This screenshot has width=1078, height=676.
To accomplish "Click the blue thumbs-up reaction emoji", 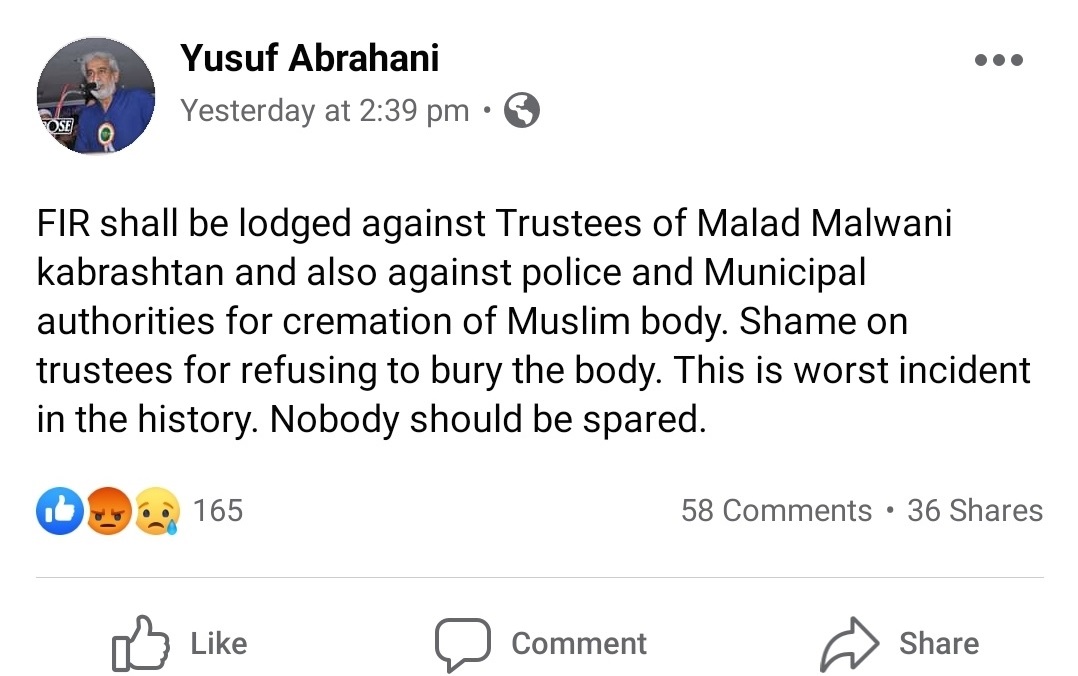I will [60, 511].
